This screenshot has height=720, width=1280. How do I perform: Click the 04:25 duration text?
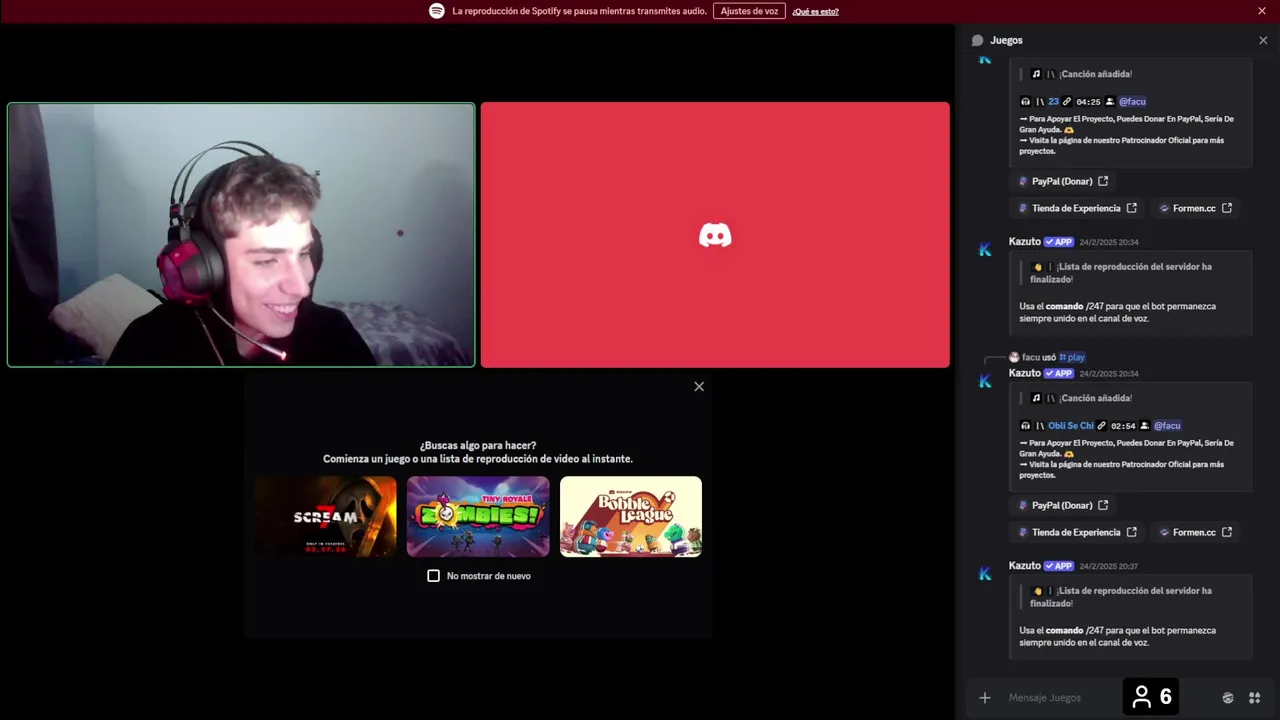[1088, 101]
